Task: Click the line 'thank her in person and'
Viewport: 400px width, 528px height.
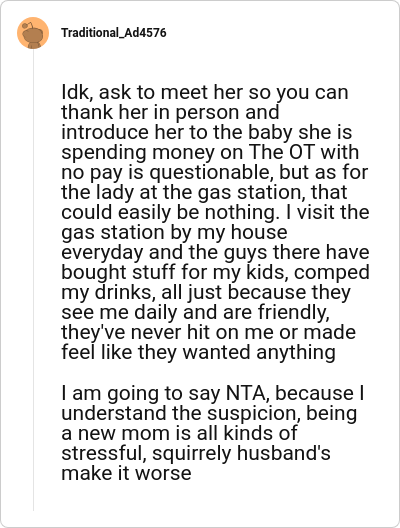Action: [x=170, y=112]
